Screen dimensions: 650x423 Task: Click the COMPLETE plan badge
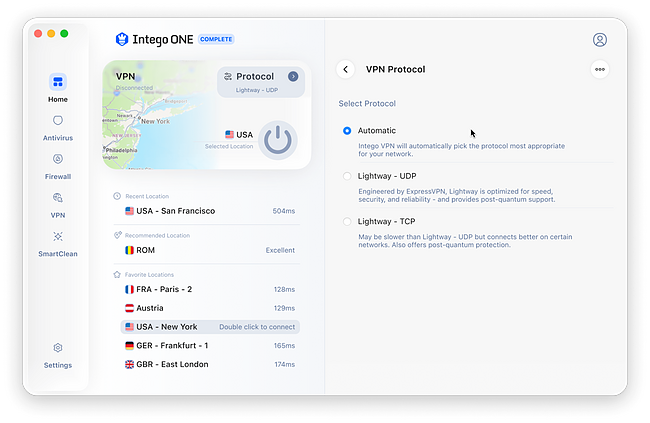pos(216,39)
